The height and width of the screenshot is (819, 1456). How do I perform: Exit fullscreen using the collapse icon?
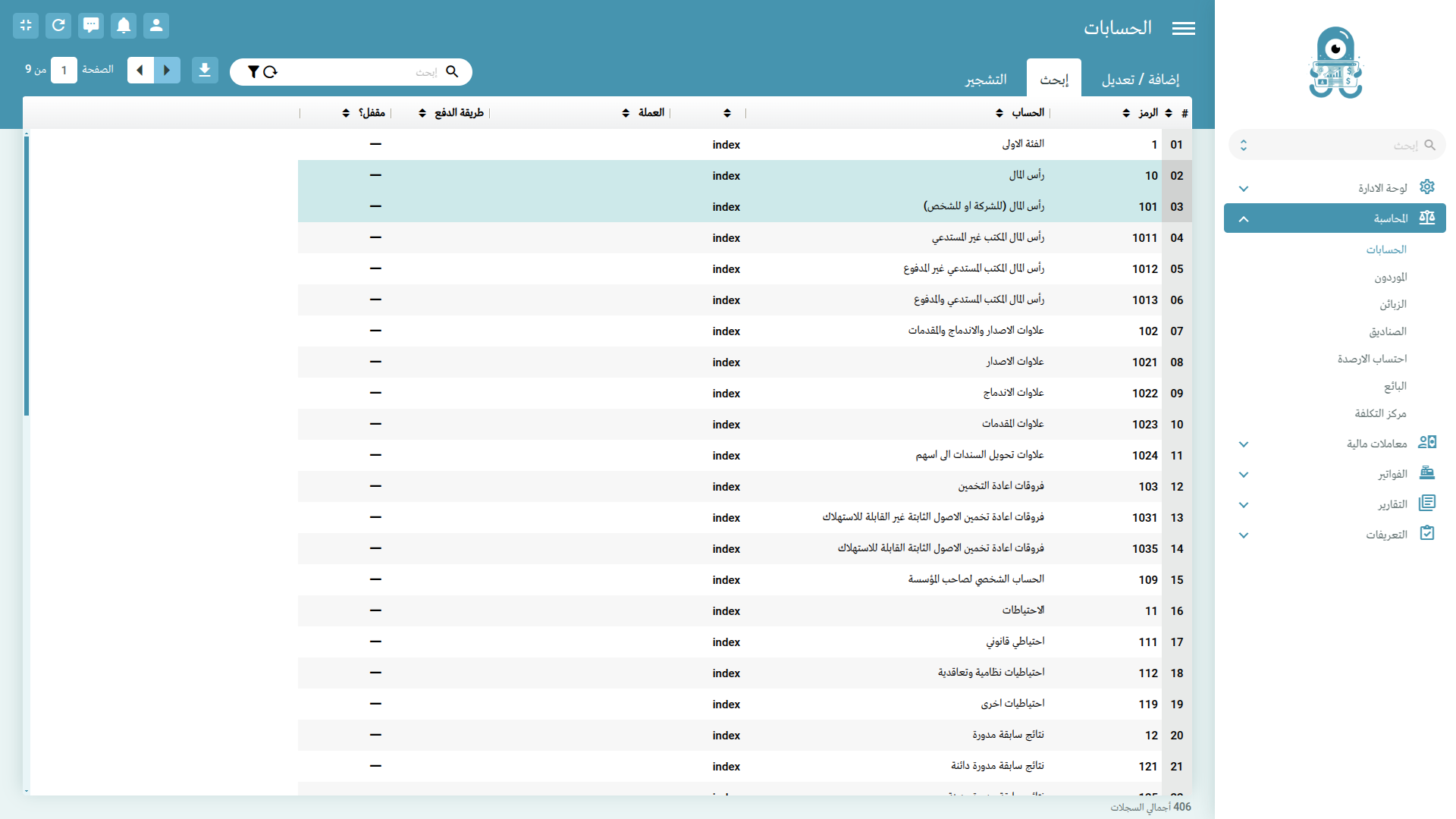coord(26,26)
